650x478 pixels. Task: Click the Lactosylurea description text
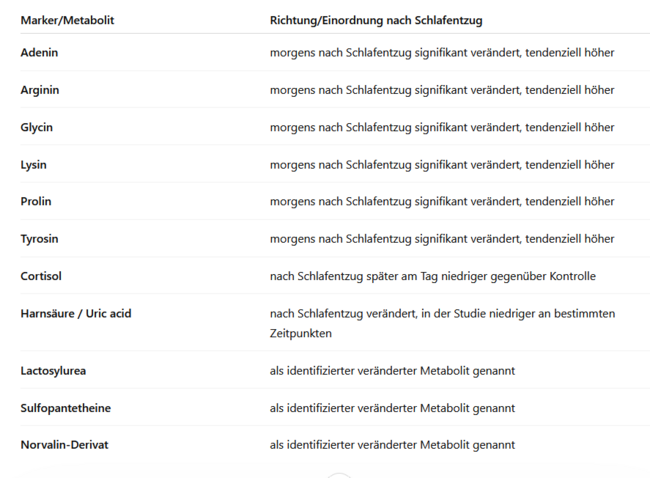[x=392, y=371]
